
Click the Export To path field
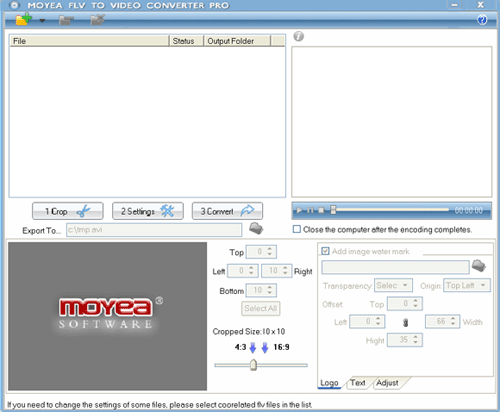pyautogui.click(x=154, y=230)
